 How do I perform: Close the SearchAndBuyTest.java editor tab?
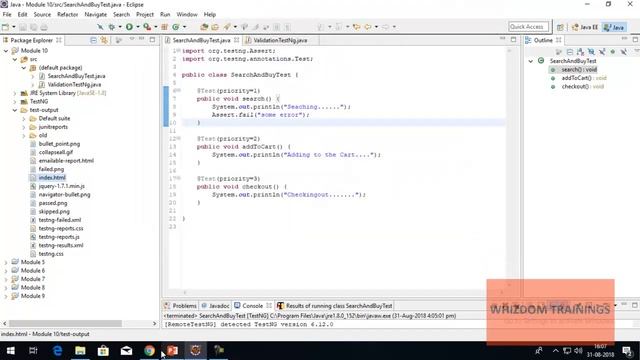[236, 40]
